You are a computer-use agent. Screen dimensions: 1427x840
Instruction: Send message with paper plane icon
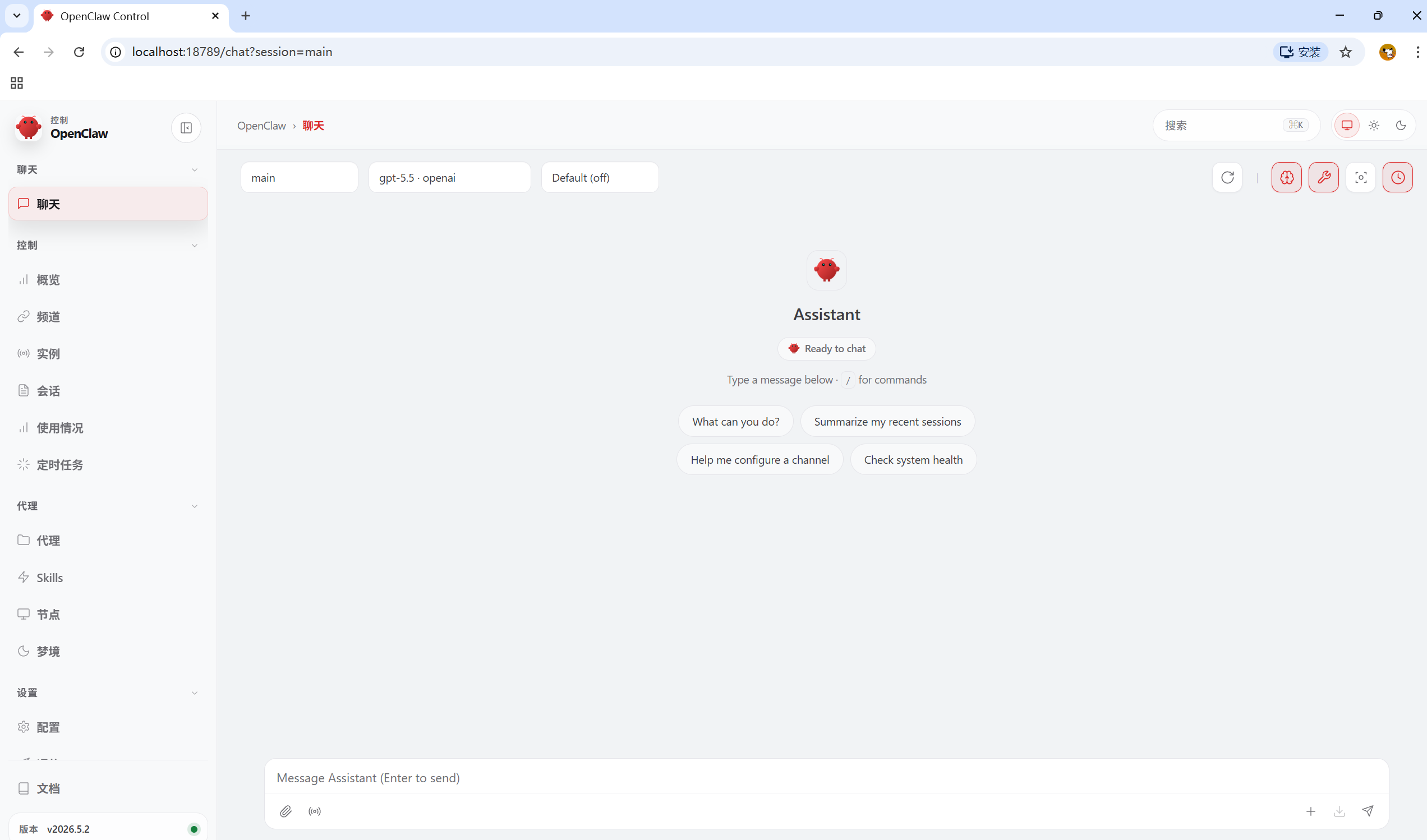(1368, 811)
